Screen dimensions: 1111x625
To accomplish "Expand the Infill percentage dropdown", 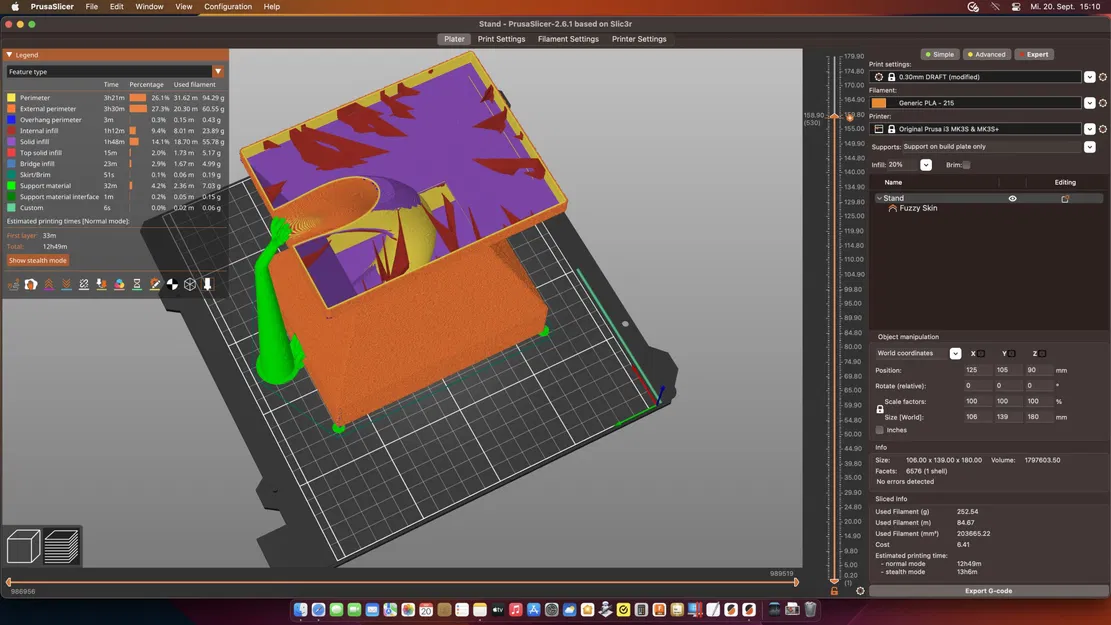I will click(x=925, y=165).
